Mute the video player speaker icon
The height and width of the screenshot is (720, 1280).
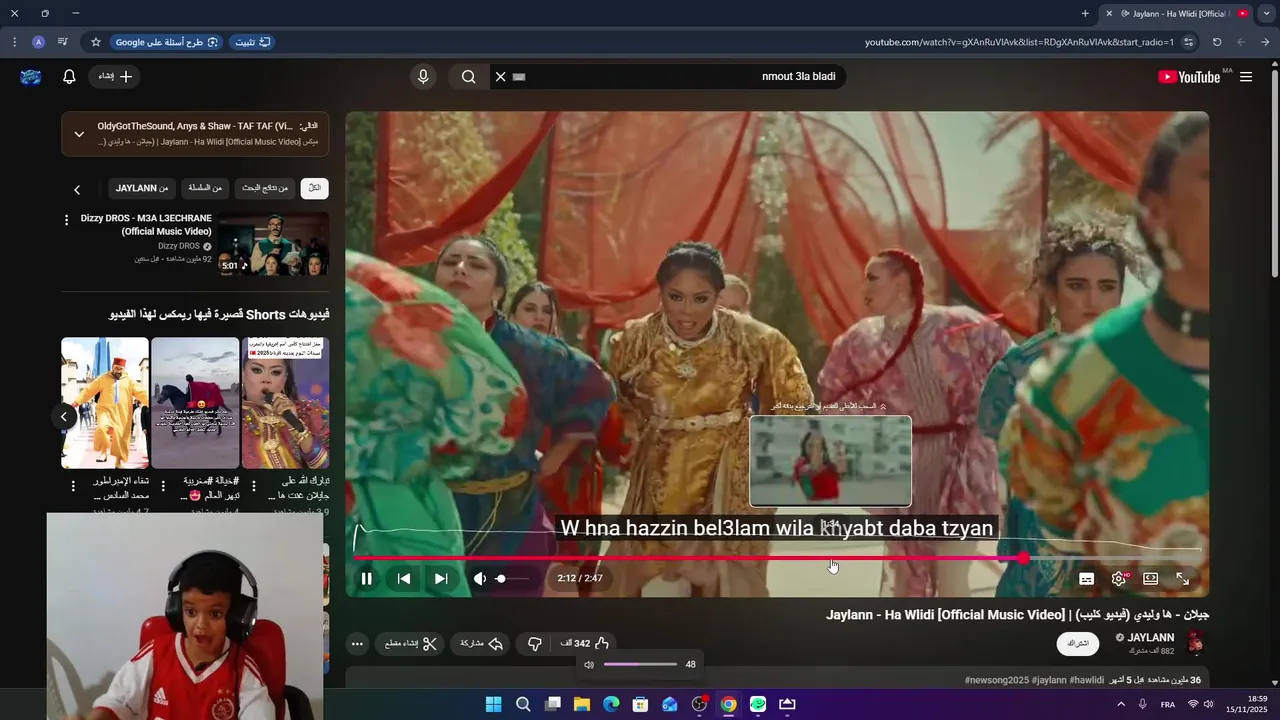(x=479, y=579)
